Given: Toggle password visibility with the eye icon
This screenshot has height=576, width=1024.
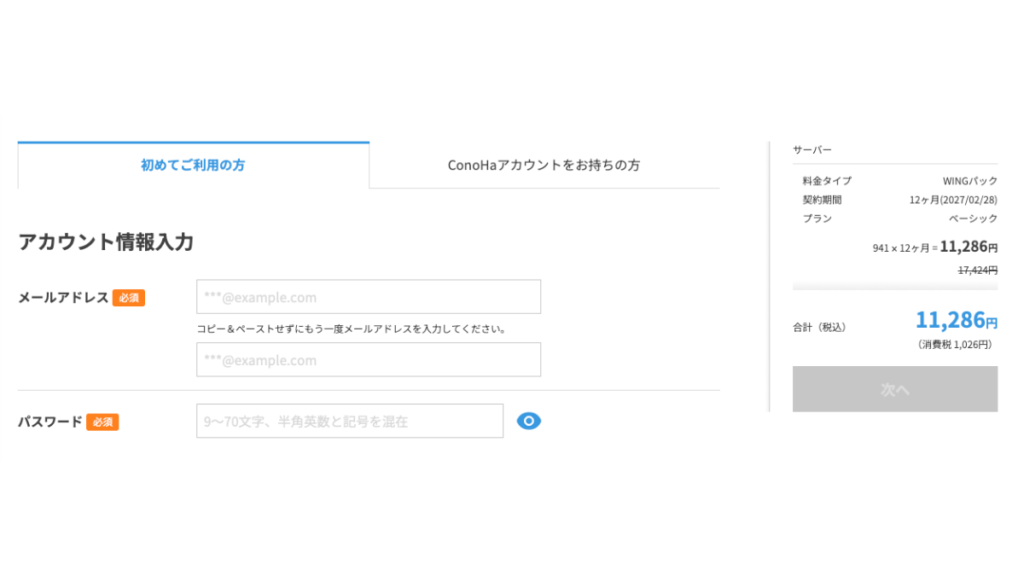Looking at the screenshot, I should click(529, 421).
